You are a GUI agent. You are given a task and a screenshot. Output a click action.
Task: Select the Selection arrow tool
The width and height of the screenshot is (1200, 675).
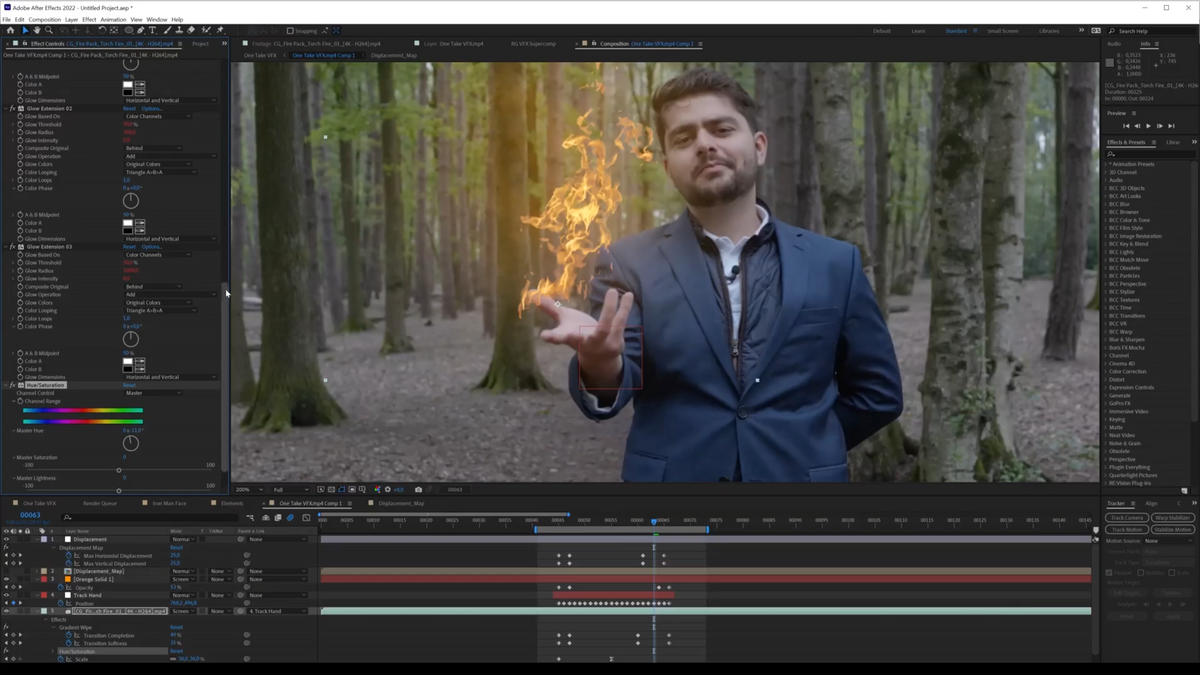tap(25, 31)
